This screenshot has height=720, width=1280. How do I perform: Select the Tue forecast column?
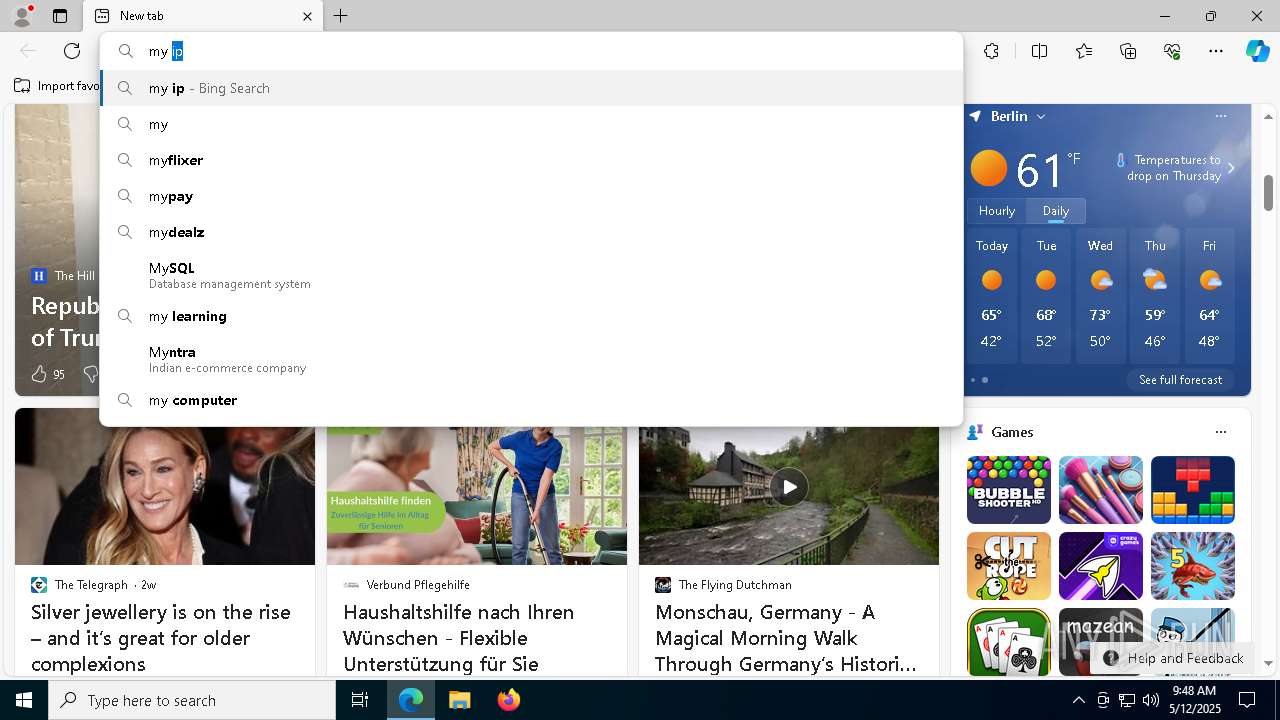coord(1046,295)
